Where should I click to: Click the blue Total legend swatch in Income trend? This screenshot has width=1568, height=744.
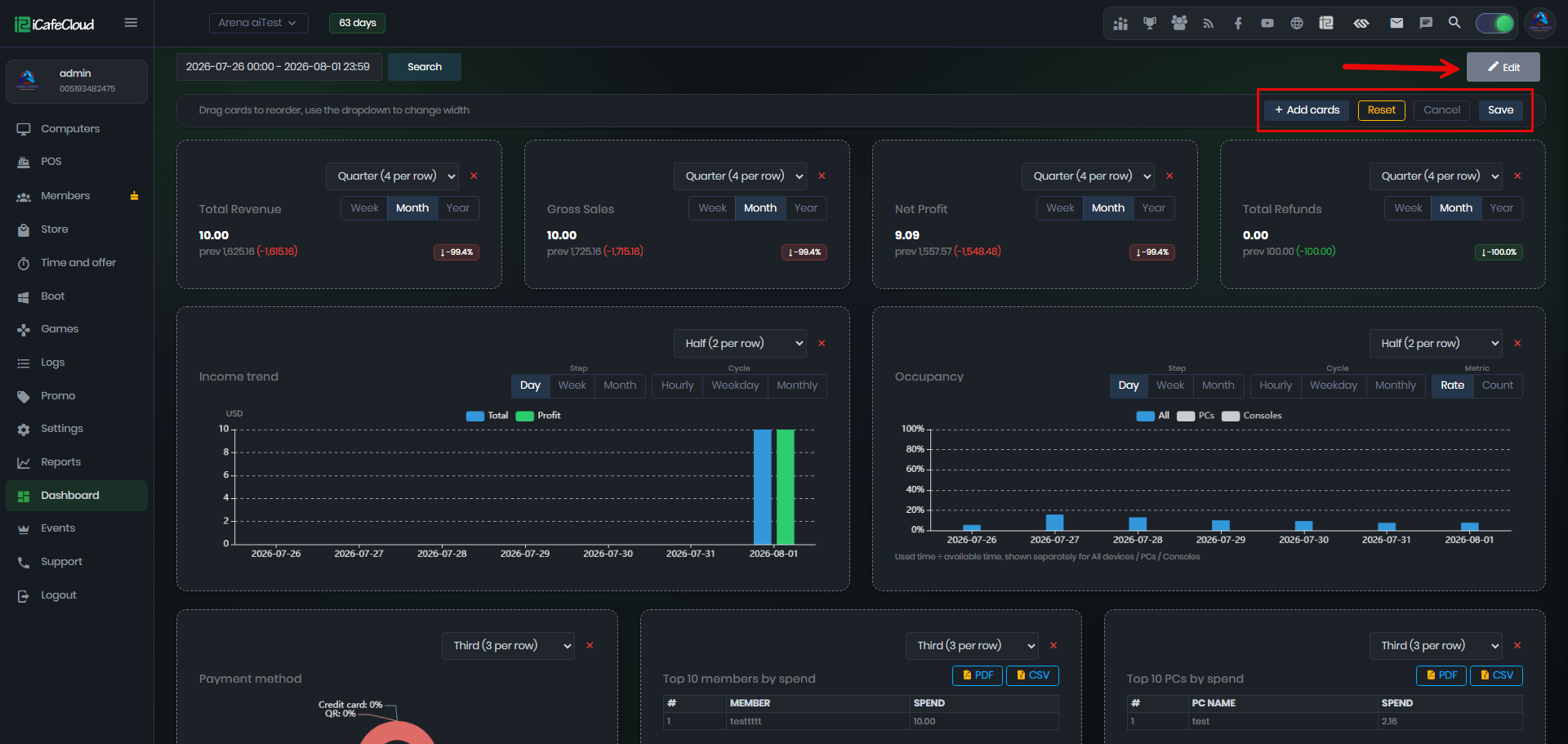point(475,416)
